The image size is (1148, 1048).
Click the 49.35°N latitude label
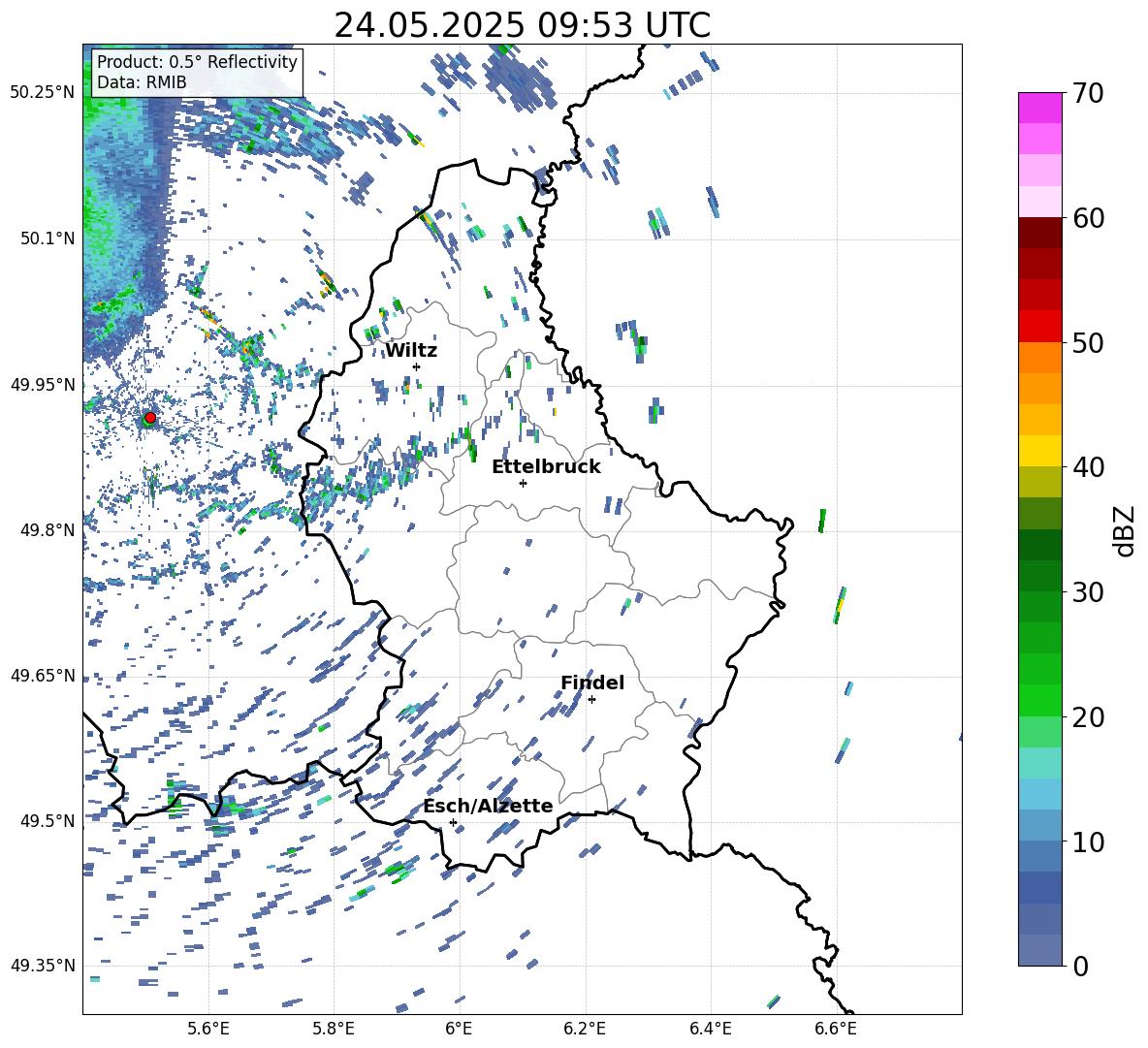[43, 966]
